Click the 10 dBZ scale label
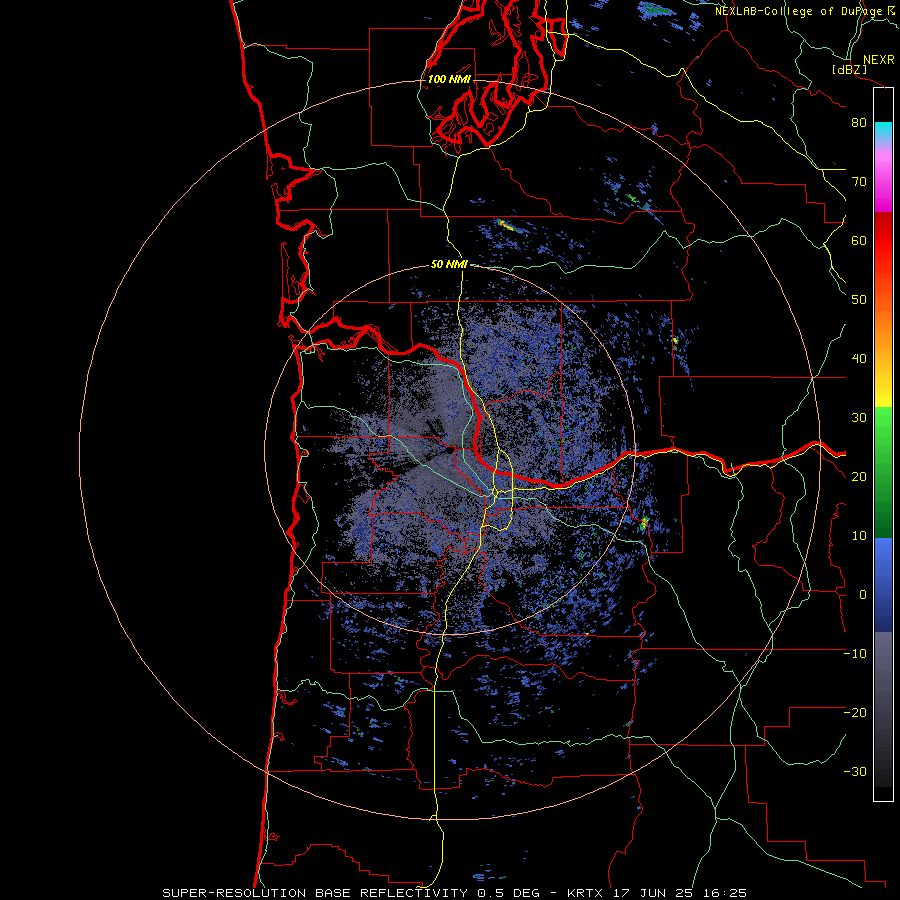 (859, 536)
